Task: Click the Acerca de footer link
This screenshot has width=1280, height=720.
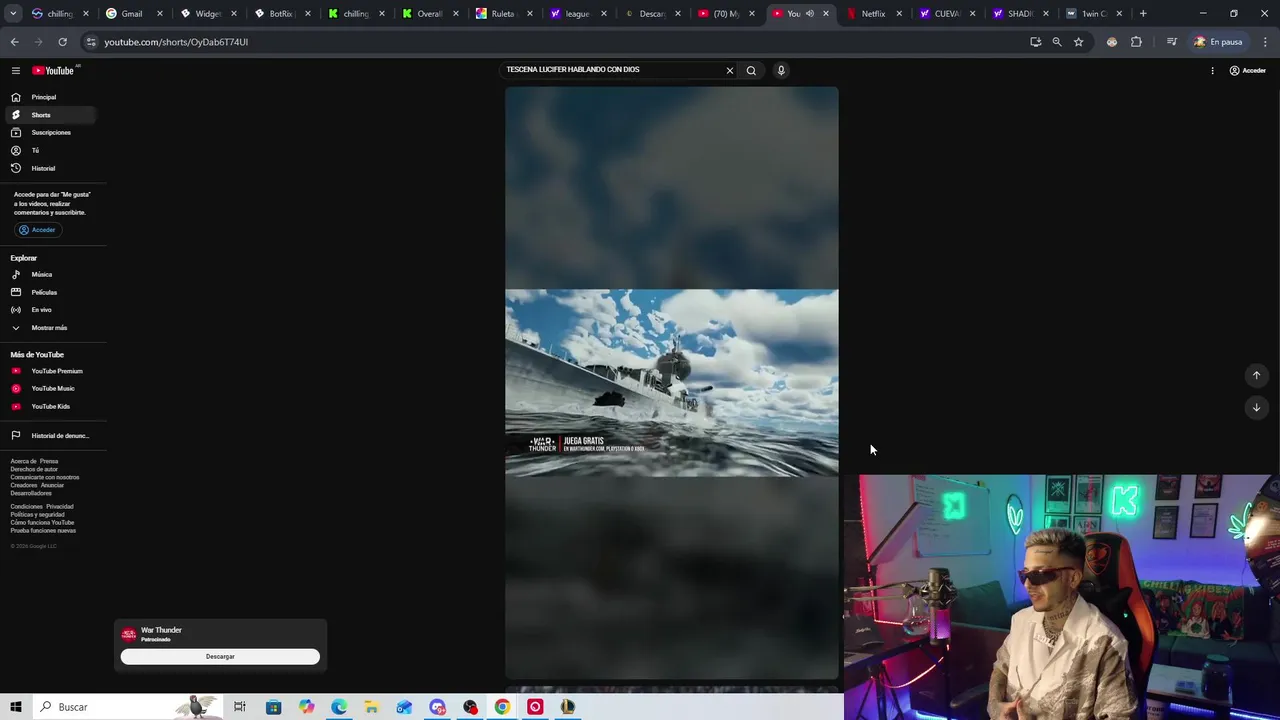Action: click(x=23, y=461)
